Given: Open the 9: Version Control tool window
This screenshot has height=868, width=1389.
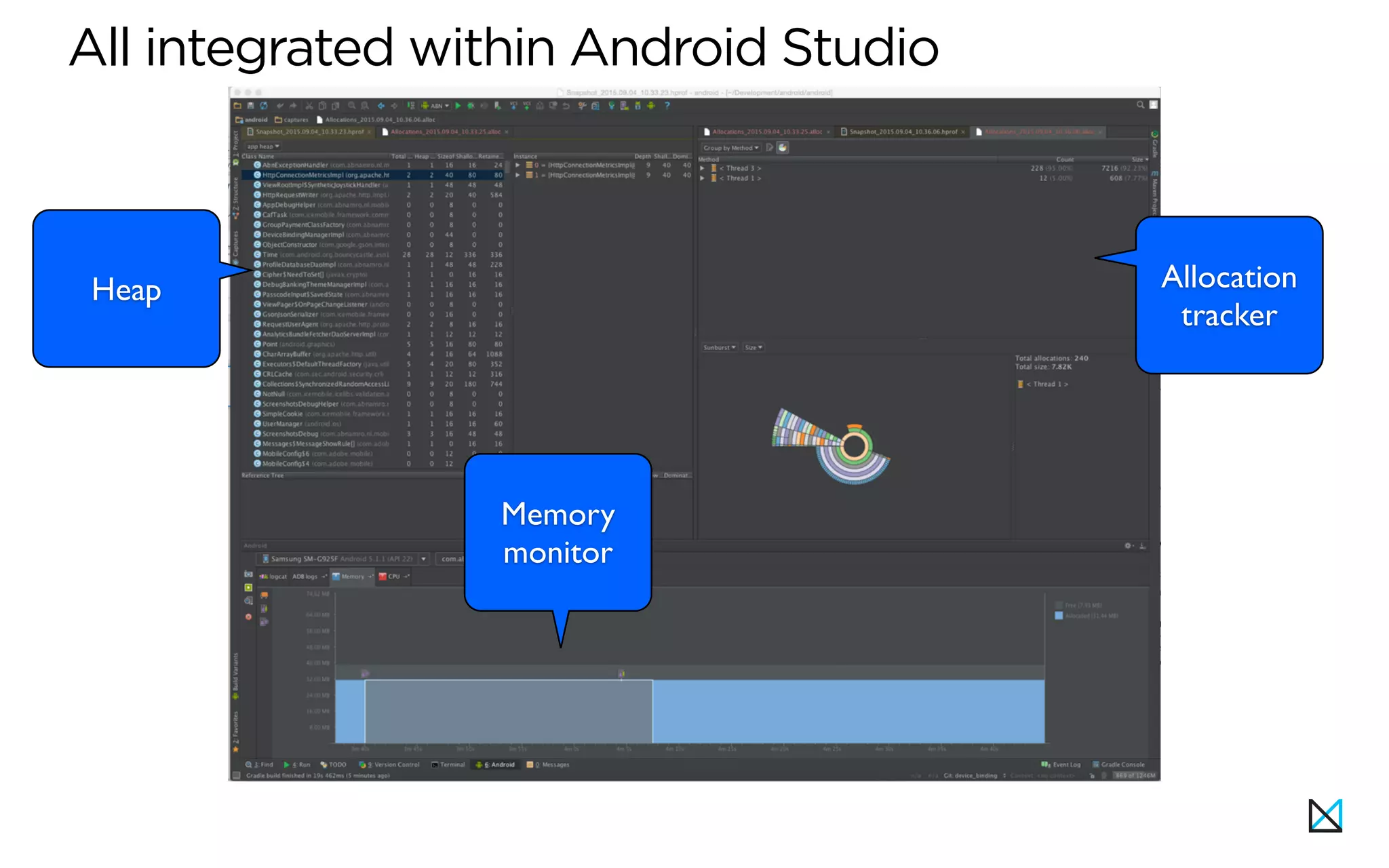Looking at the screenshot, I should click(389, 765).
